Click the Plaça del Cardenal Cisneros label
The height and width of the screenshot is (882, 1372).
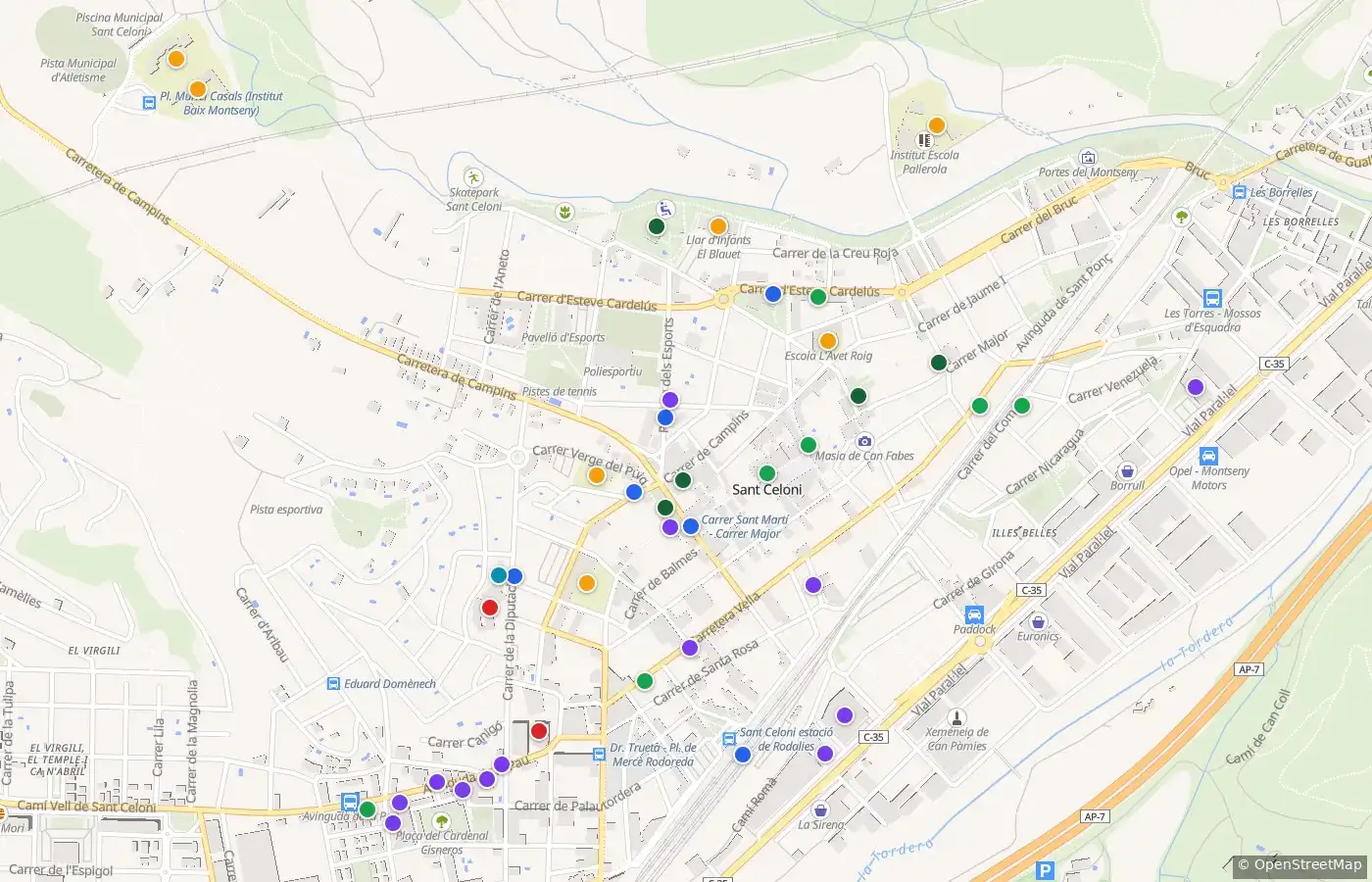point(442,843)
